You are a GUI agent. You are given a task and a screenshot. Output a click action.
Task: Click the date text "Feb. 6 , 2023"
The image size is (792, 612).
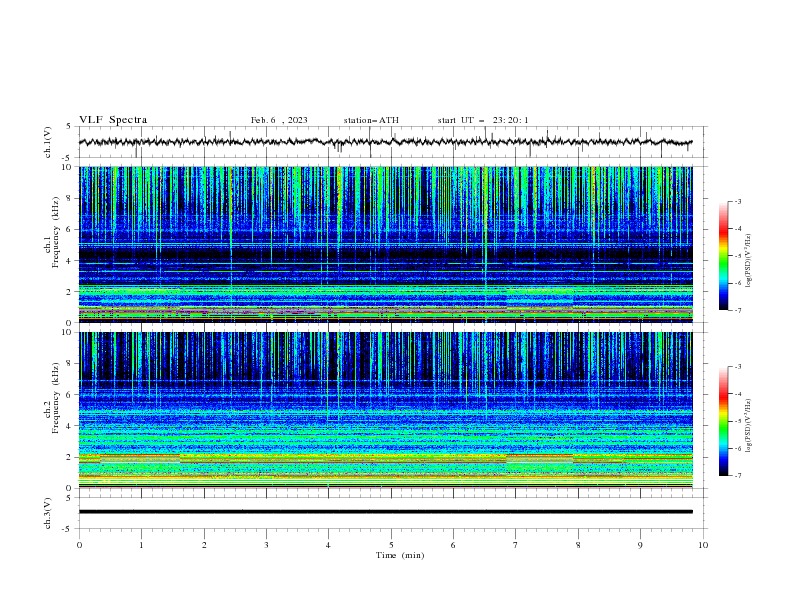pos(279,120)
